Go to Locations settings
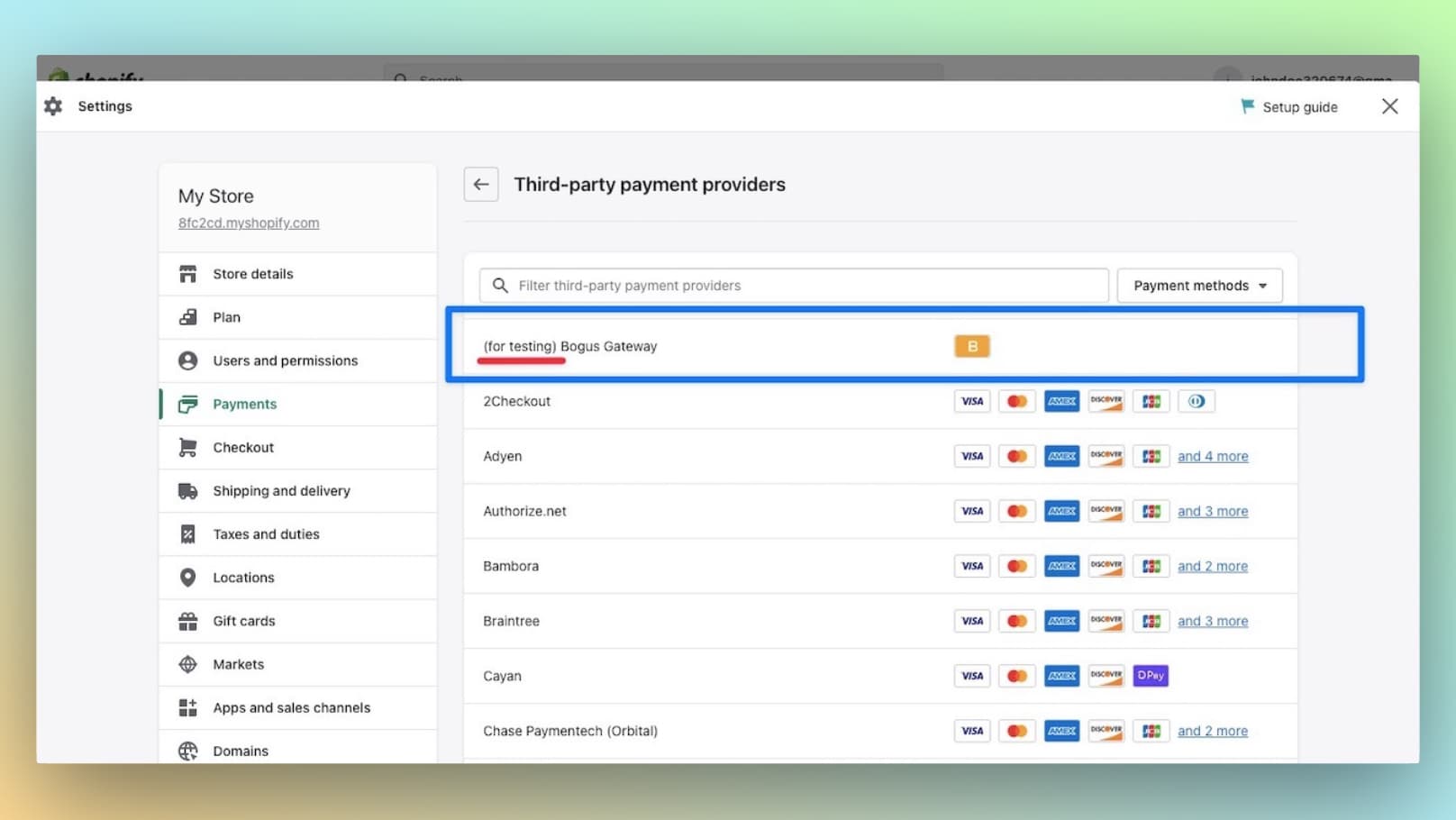The height and width of the screenshot is (820, 1456). pyautogui.click(x=297, y=578)
